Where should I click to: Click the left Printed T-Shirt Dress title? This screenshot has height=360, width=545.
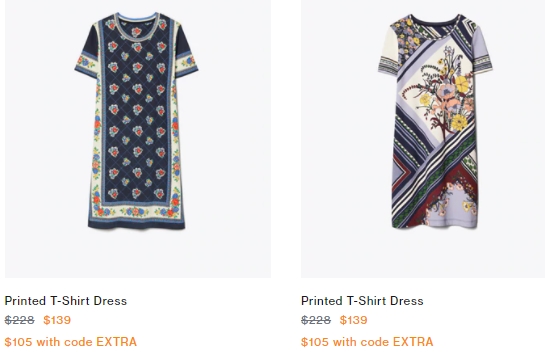66,301
